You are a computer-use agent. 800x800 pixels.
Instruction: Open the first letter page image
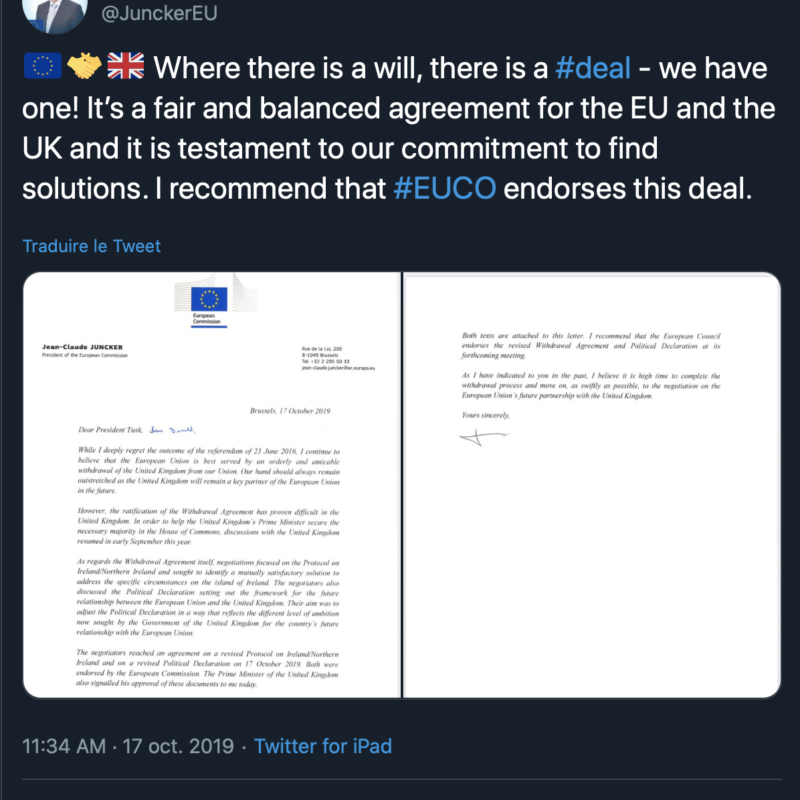pos(210,485)
